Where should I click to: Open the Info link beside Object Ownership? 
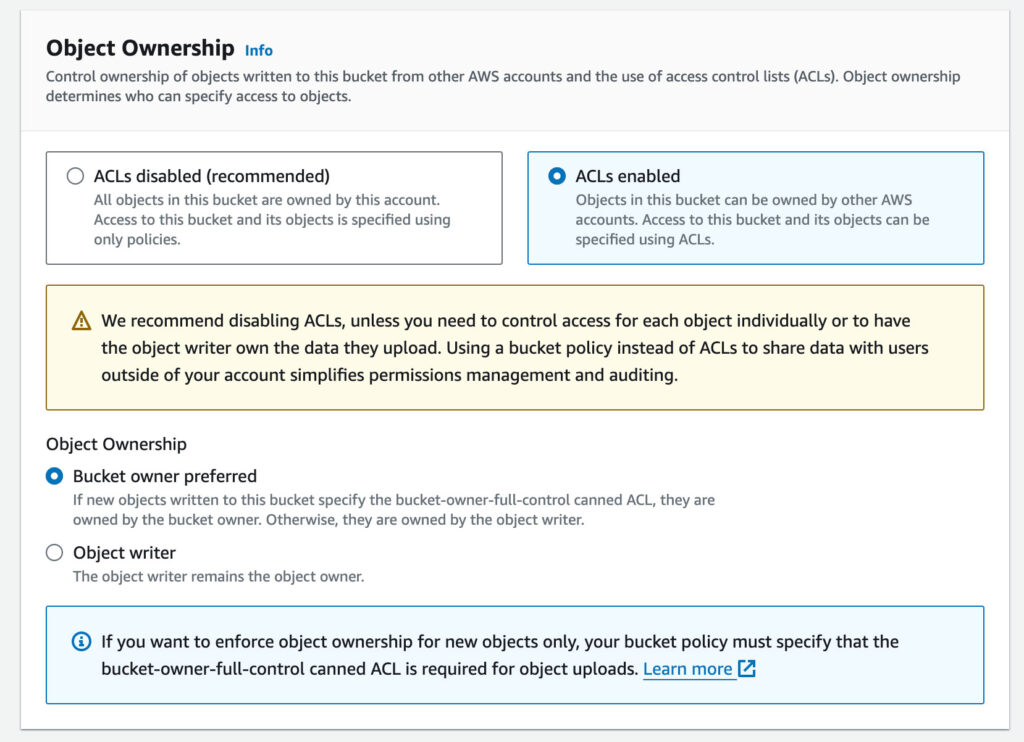[x=258, y=50]
